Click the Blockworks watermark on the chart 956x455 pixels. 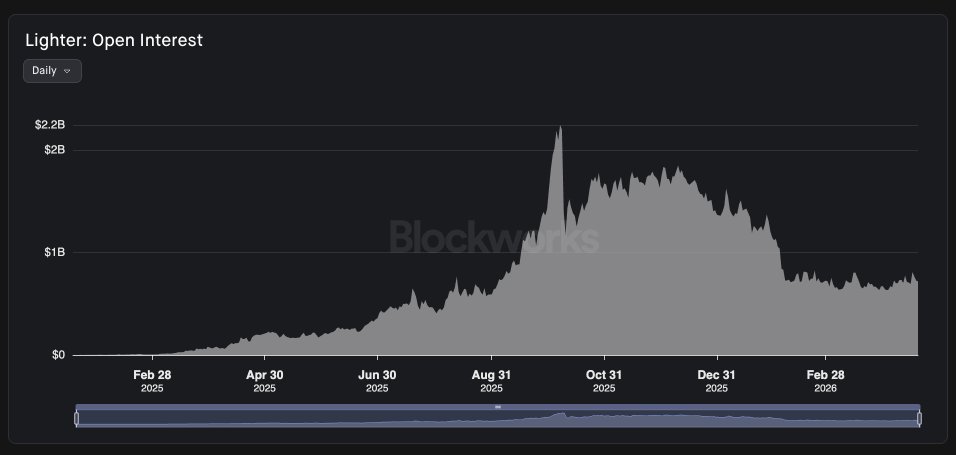[493, 238]
